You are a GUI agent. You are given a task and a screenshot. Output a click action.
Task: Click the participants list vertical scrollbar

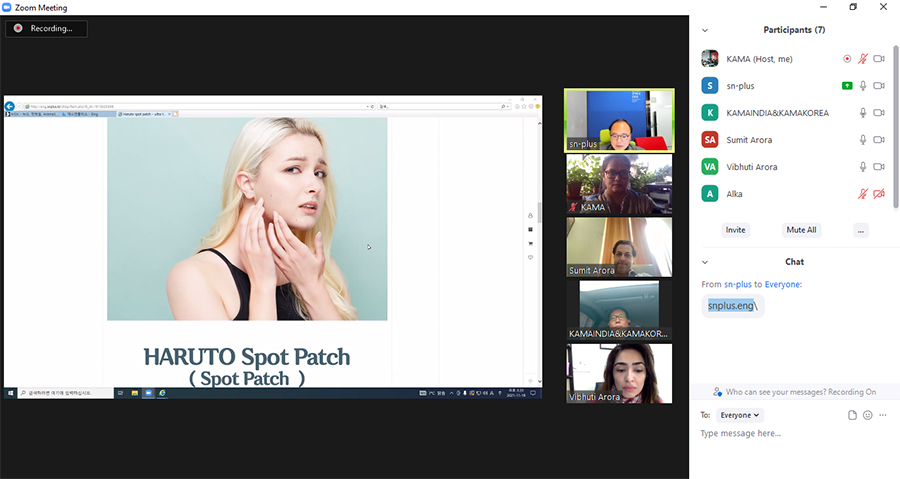(x=896, y=127)
